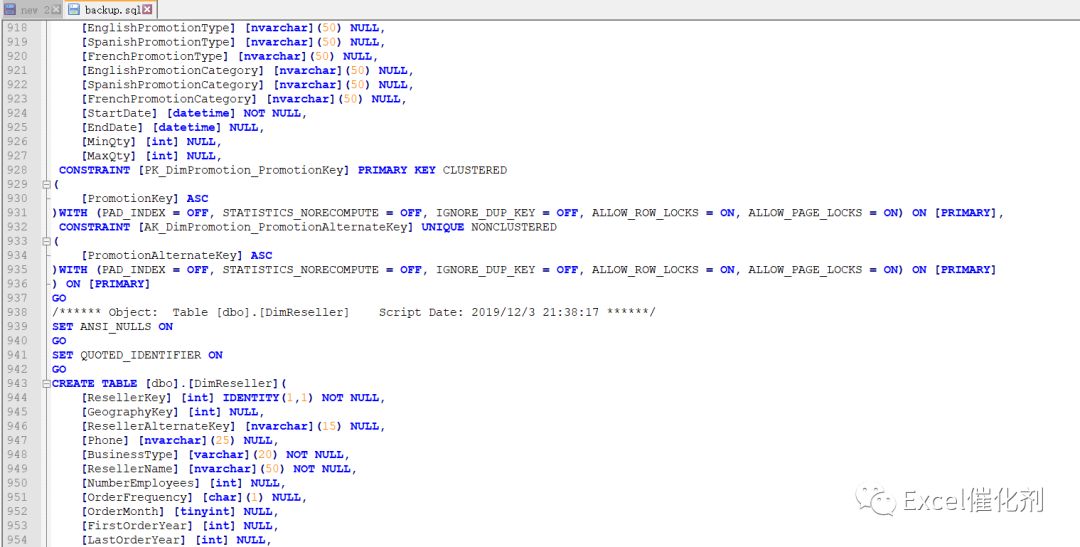Viewport: 1080px width, 547px height.
Task: Click ALLOW_PAGE_LOCKS on line 935
Action: (x=805, y=269)
